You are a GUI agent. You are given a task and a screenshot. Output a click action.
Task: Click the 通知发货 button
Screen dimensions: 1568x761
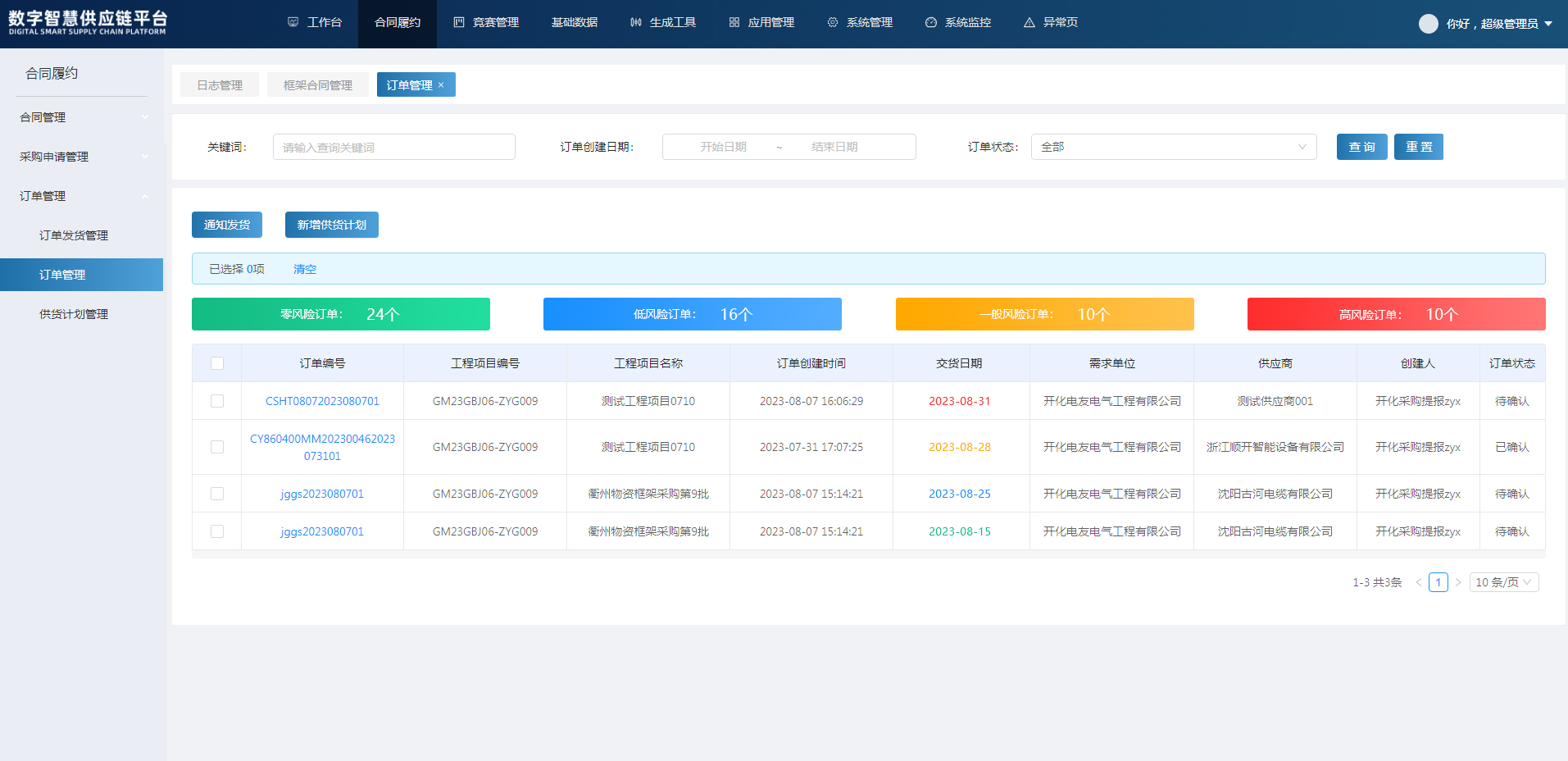(227, 225)
